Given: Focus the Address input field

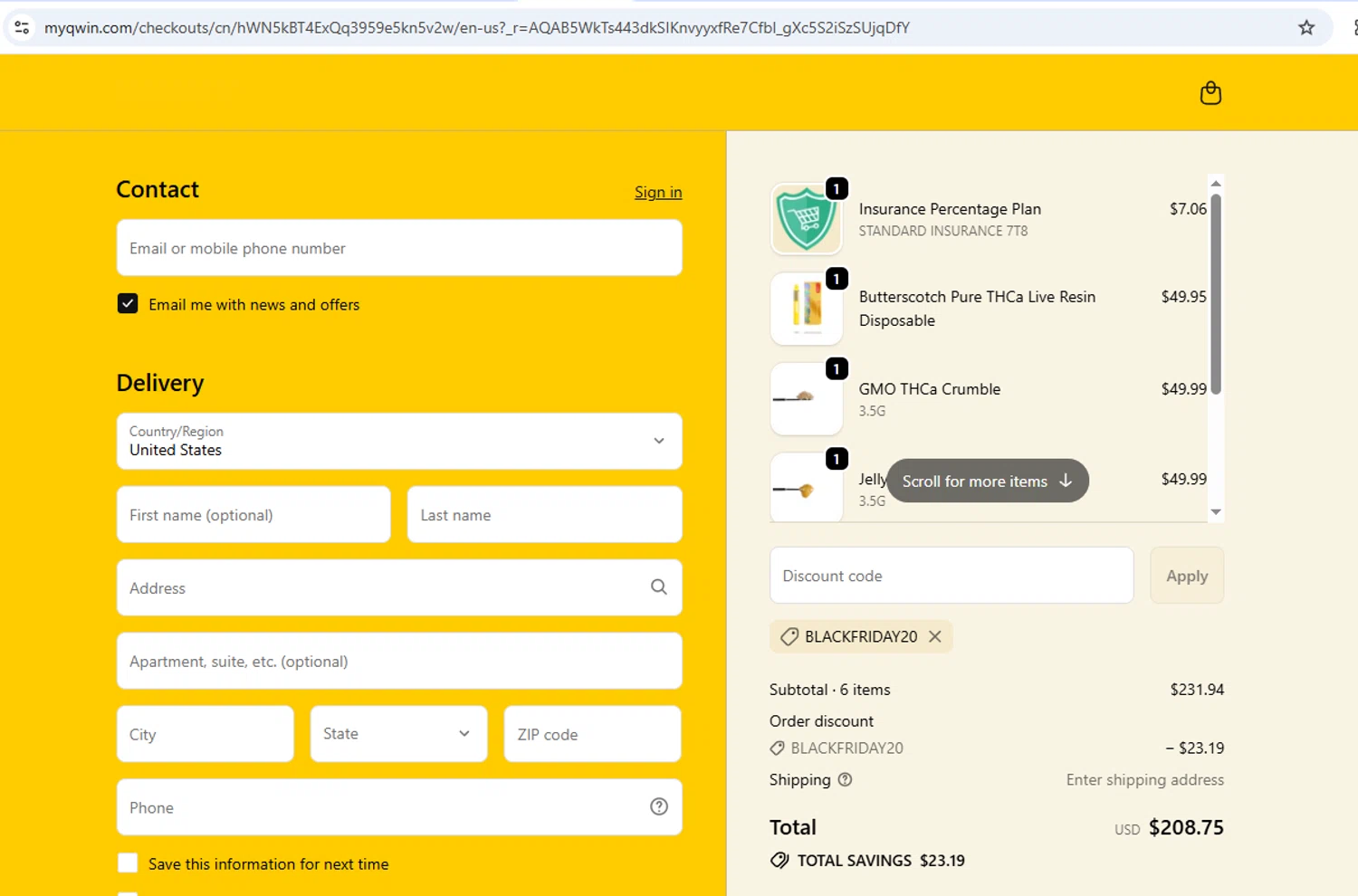Looking at the screenshot, I should pyautogui.click(x=399, y=587).
